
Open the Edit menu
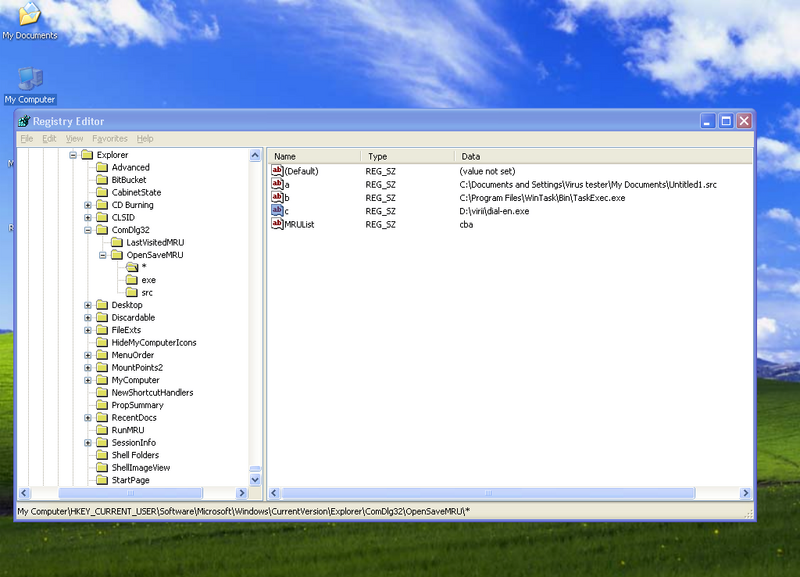[49, 138]
